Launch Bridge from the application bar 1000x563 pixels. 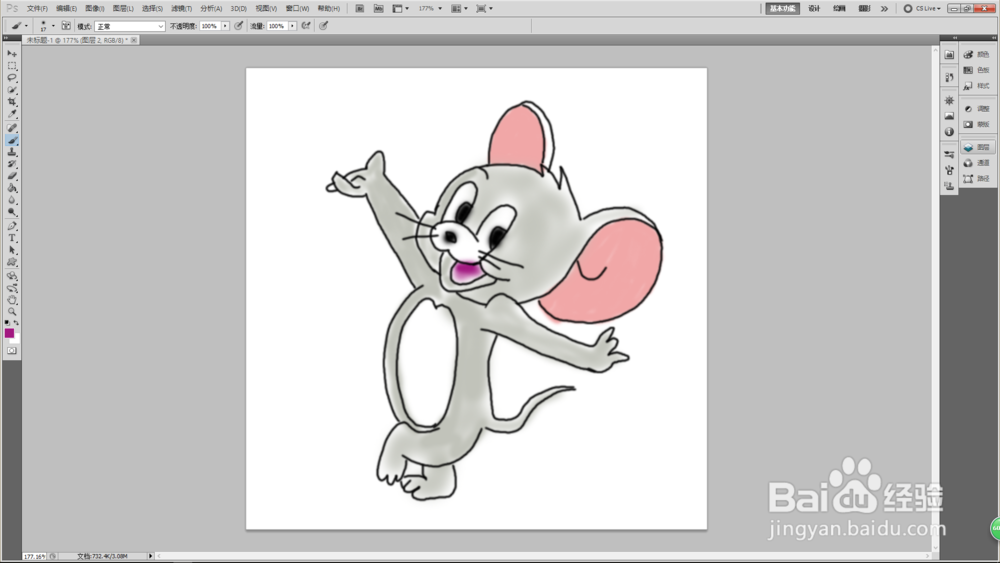point(360,8)
